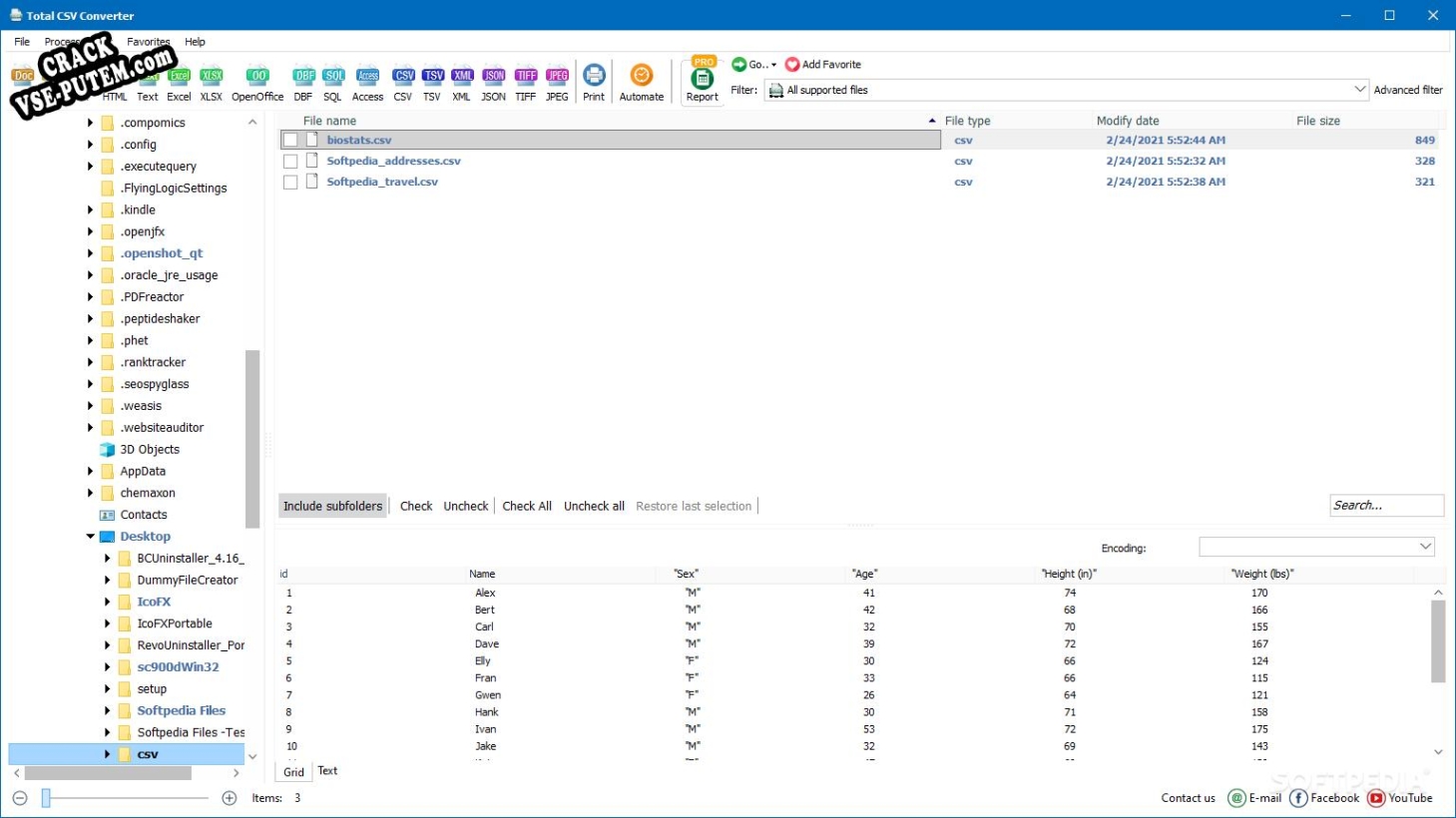Print the selected file
Screen dimensions: 1456x818
coord(594,84)
